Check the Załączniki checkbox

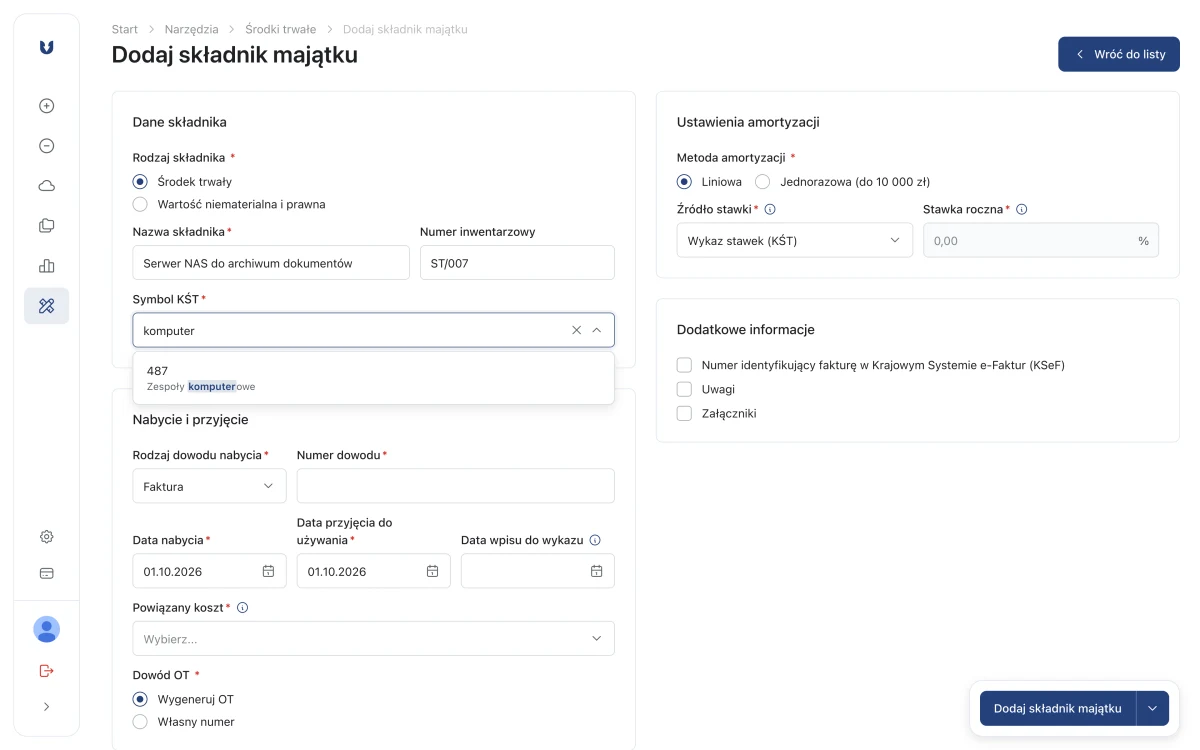[x=684, y=413]
